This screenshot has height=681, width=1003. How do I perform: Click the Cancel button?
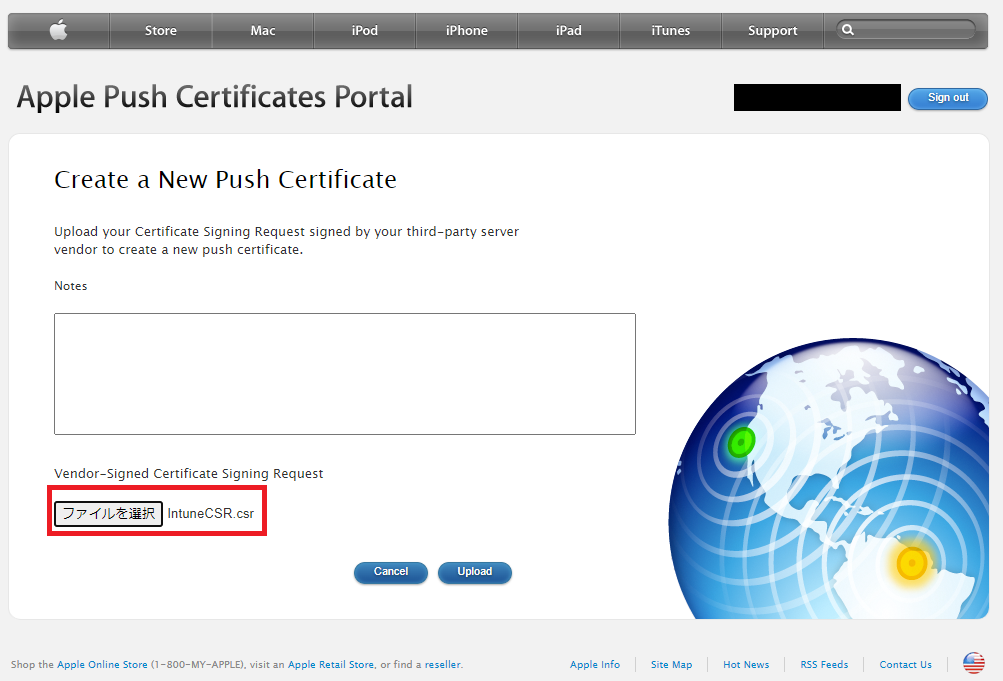click(391, 572)
